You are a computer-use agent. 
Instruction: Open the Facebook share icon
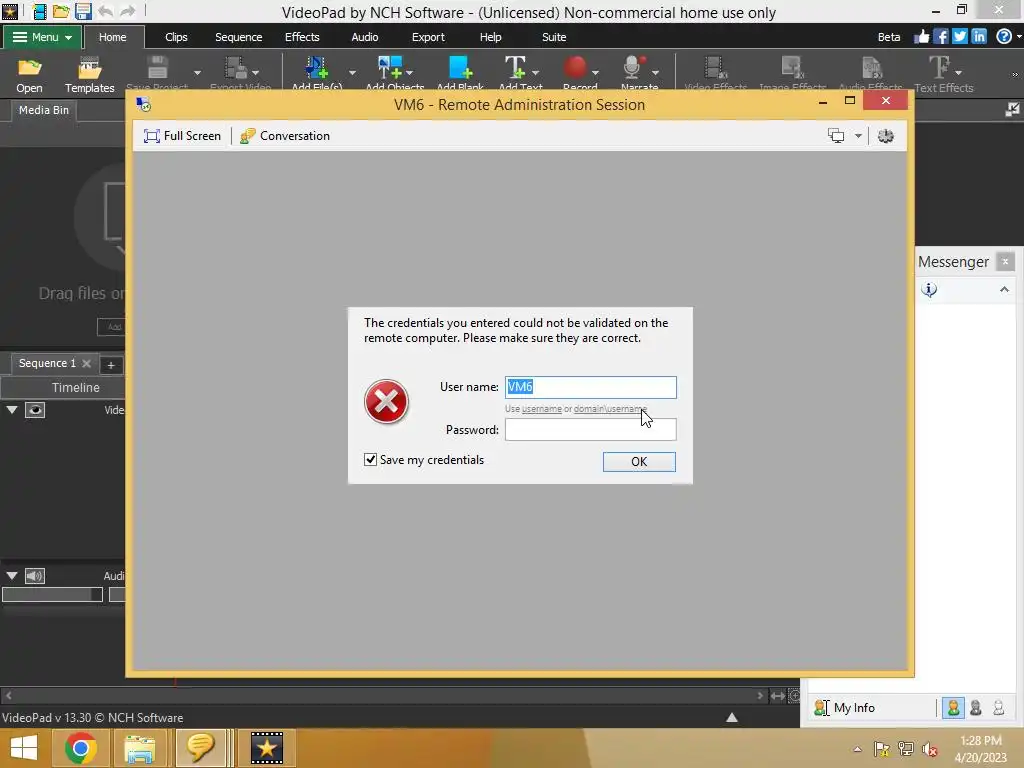pos(940,37)
